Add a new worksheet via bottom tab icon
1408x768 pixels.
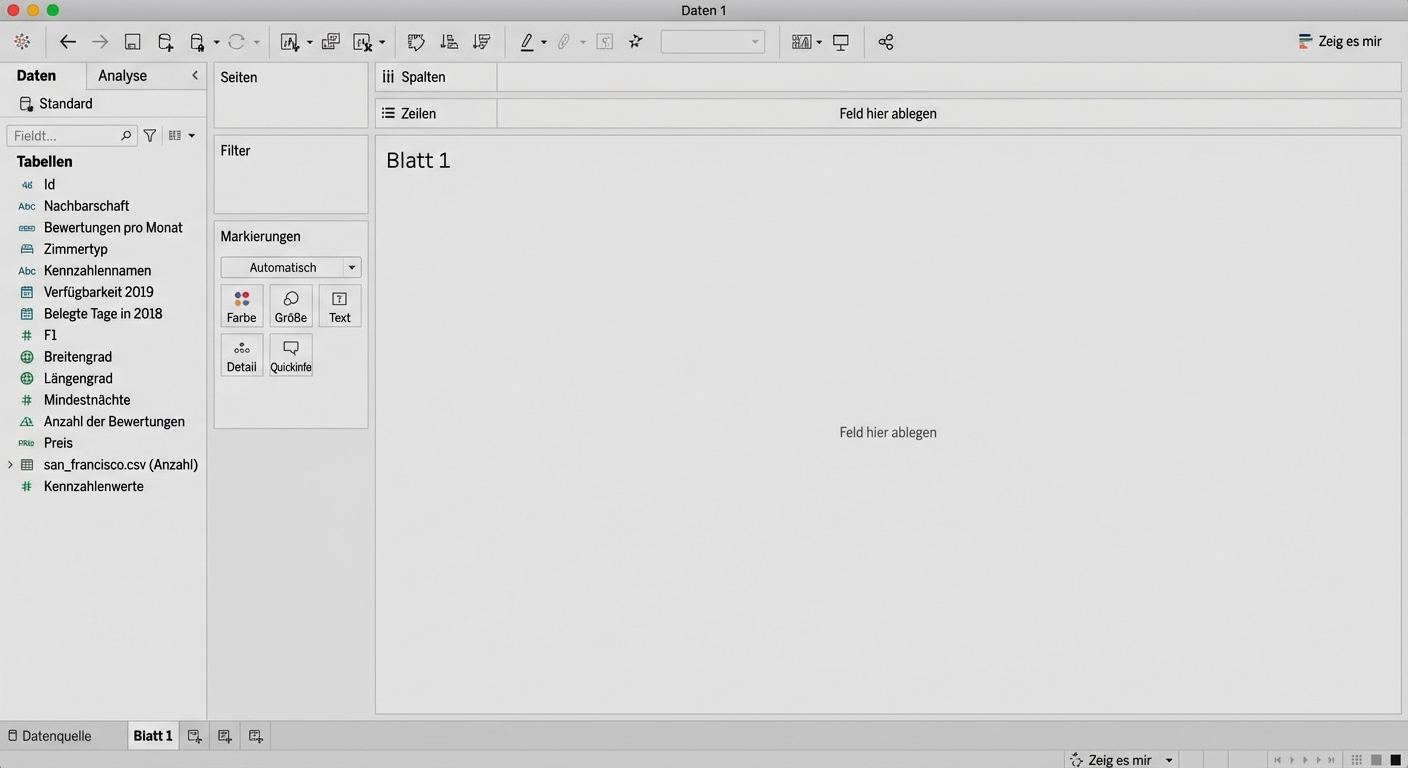194,736
